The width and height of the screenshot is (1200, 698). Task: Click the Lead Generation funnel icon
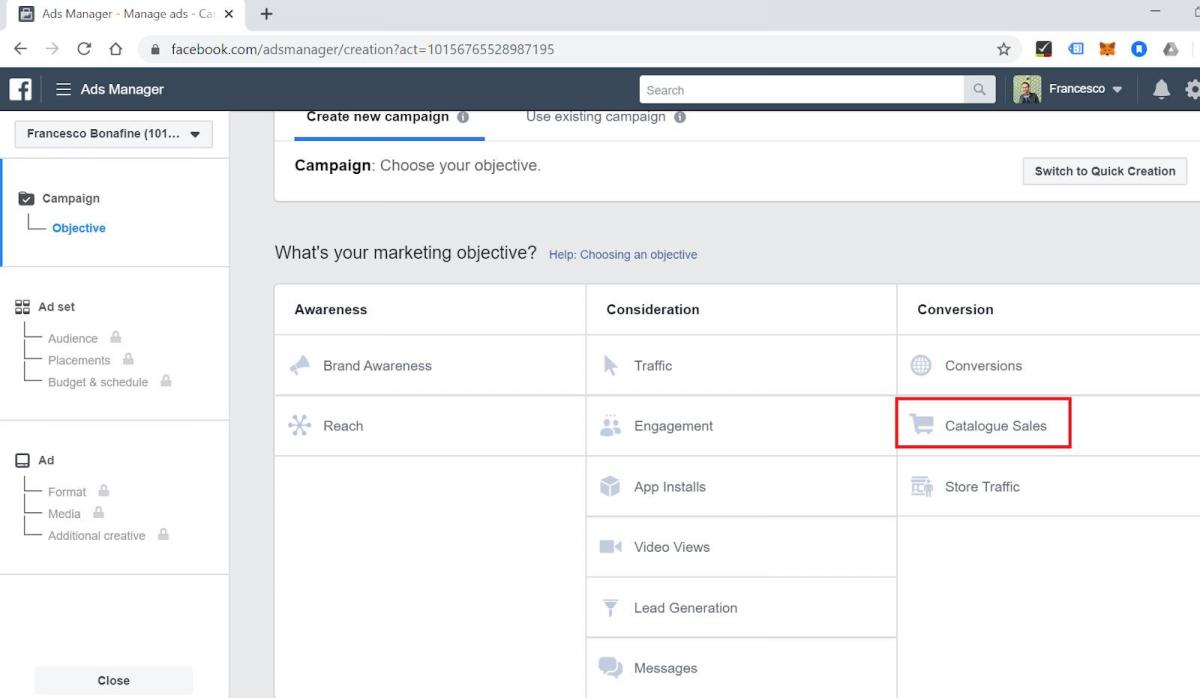click(x=610, y=607)
